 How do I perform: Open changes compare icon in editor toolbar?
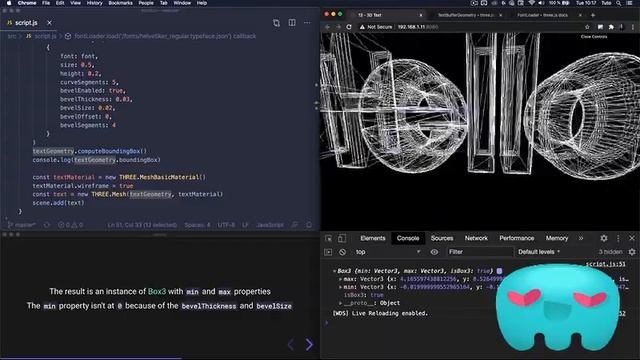pyautogui.click(x=276, y=23)
